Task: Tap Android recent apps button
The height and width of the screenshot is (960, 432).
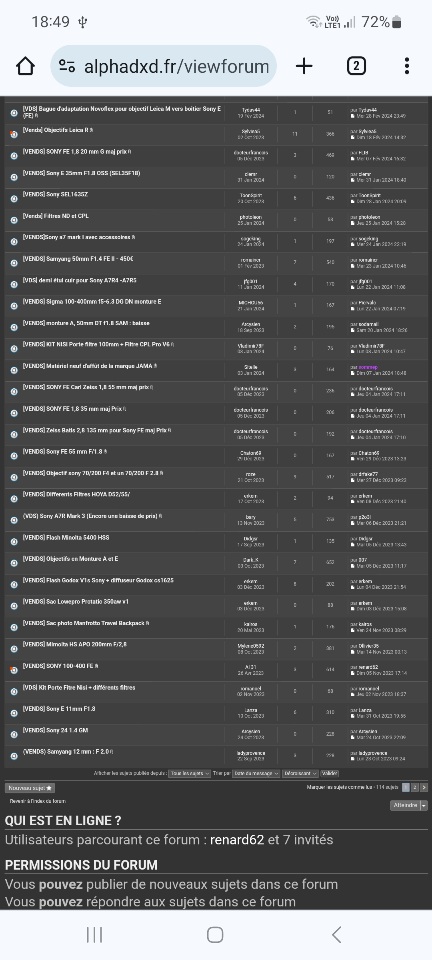Action: (x=94, y=934)
